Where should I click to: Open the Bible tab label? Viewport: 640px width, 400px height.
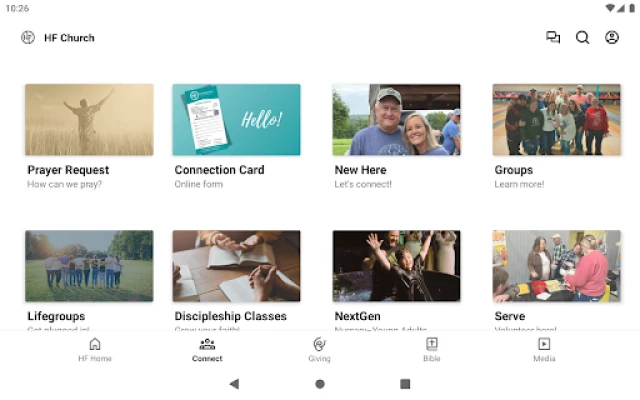tap(432, 358)
